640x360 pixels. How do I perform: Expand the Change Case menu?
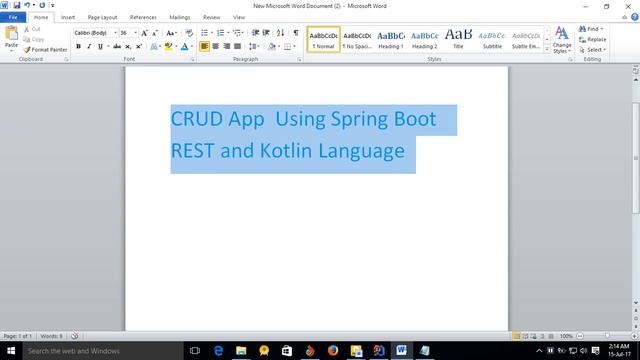click(x=171, y=33)
